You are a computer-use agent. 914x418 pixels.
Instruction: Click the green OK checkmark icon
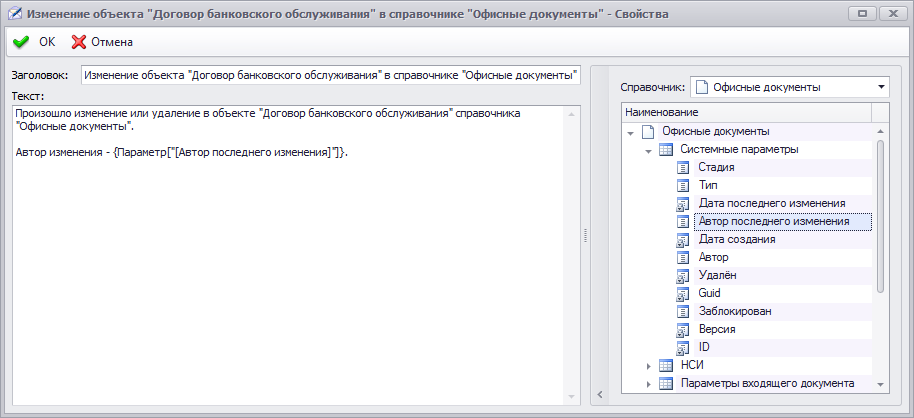coord(20,42)
